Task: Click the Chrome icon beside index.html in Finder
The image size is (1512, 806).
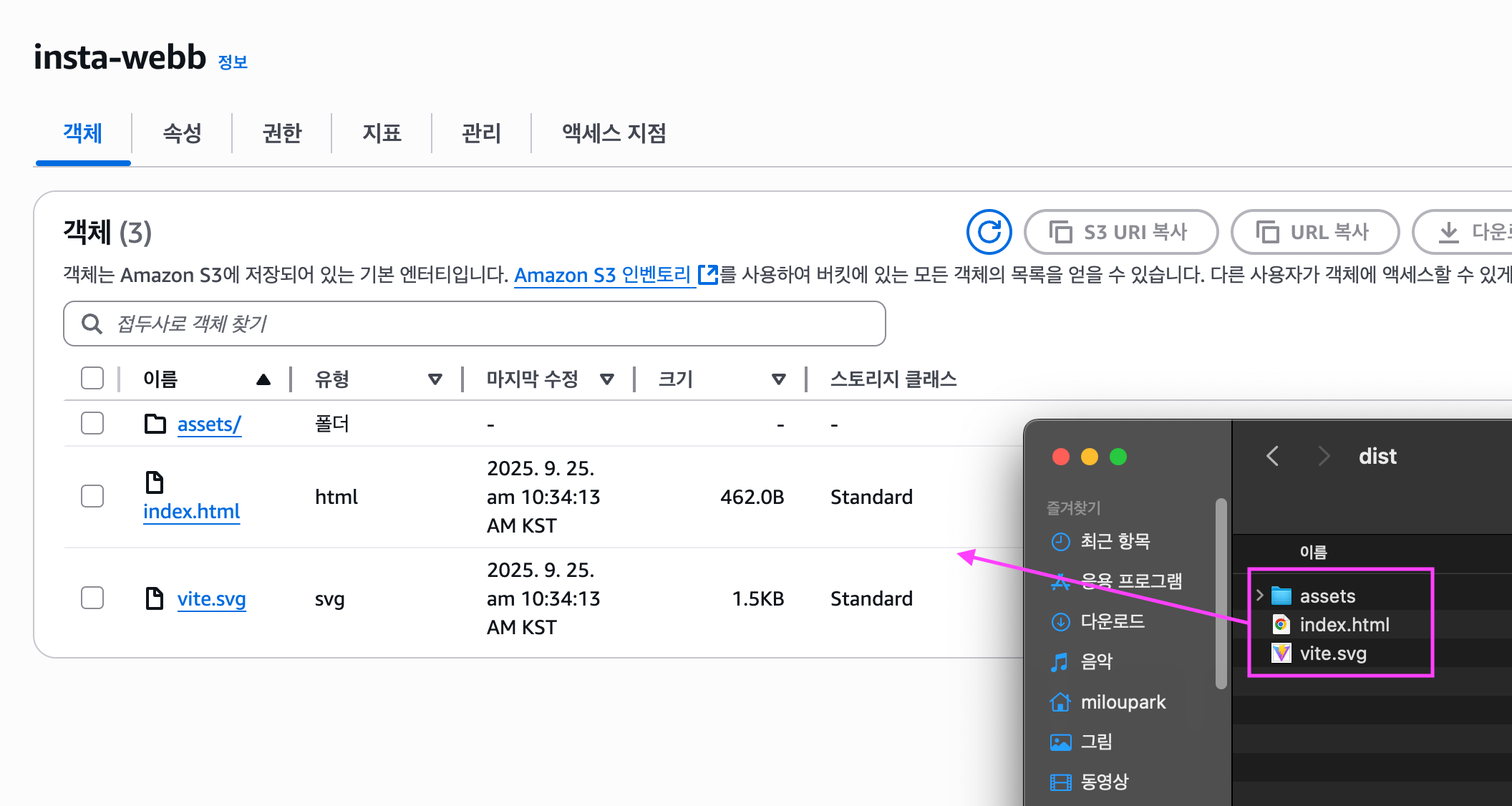Action: tap(1281, 624)
